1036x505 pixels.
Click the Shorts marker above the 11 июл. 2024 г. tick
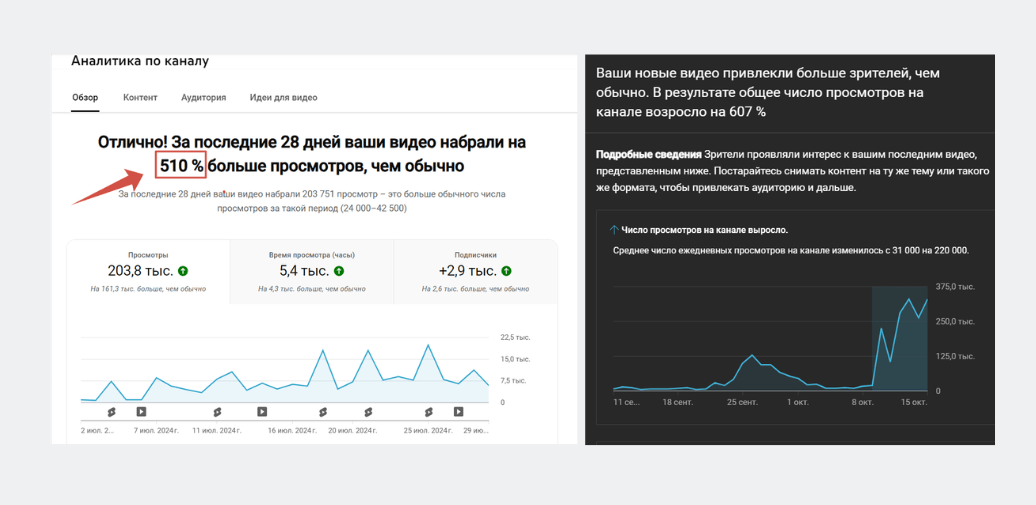click(x=217, y=412)
